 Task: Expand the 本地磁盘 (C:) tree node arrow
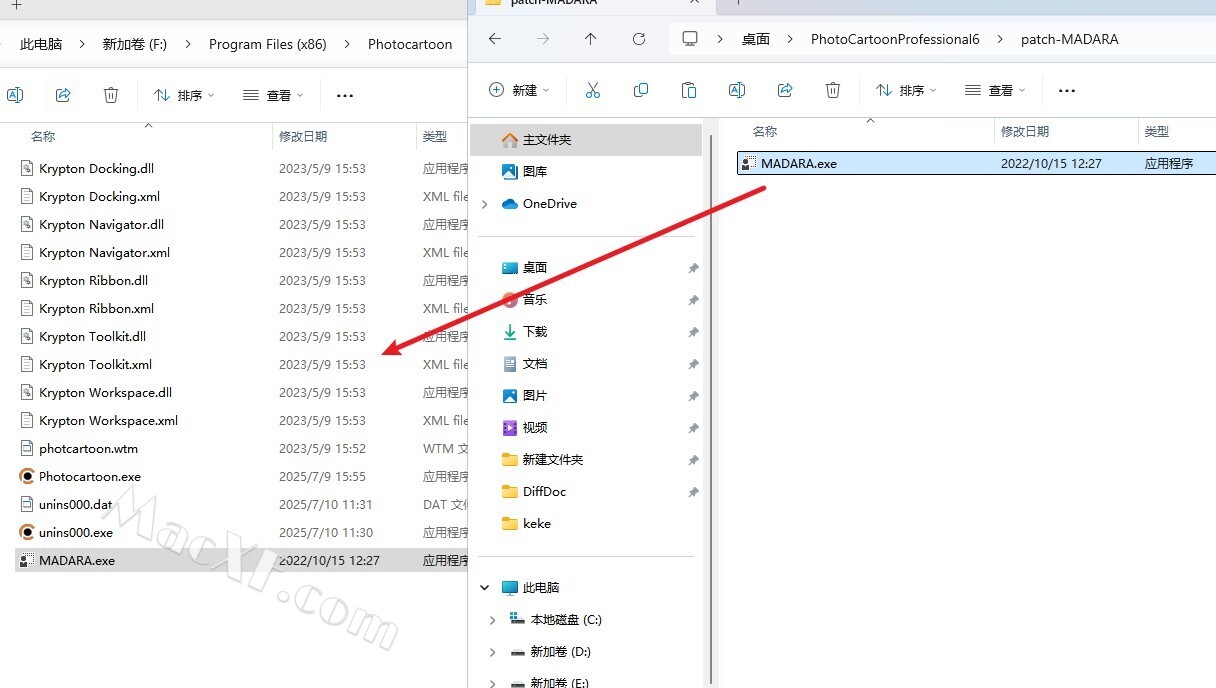click(x=492, y=620)
